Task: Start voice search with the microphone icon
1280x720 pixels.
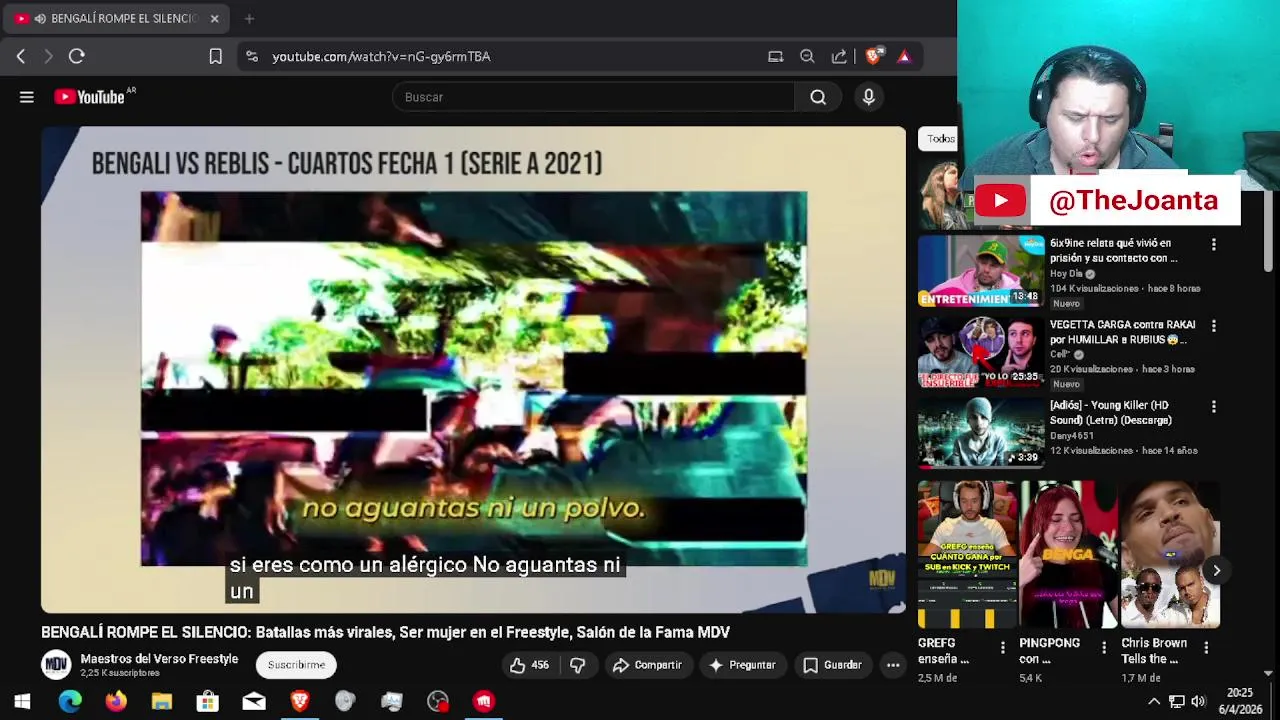Action: click(868, 97)
